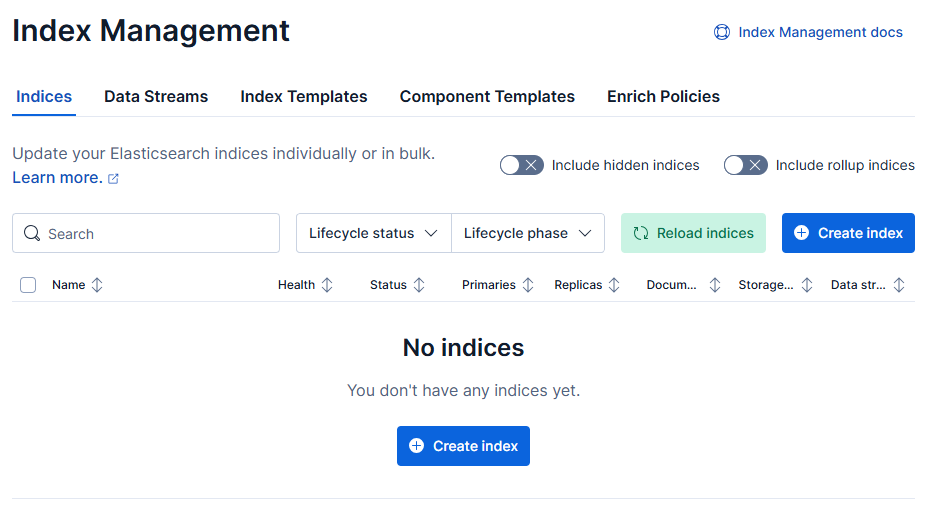Open the Index Templates tab
Screen dimensions: 929x522
(304, 97)
